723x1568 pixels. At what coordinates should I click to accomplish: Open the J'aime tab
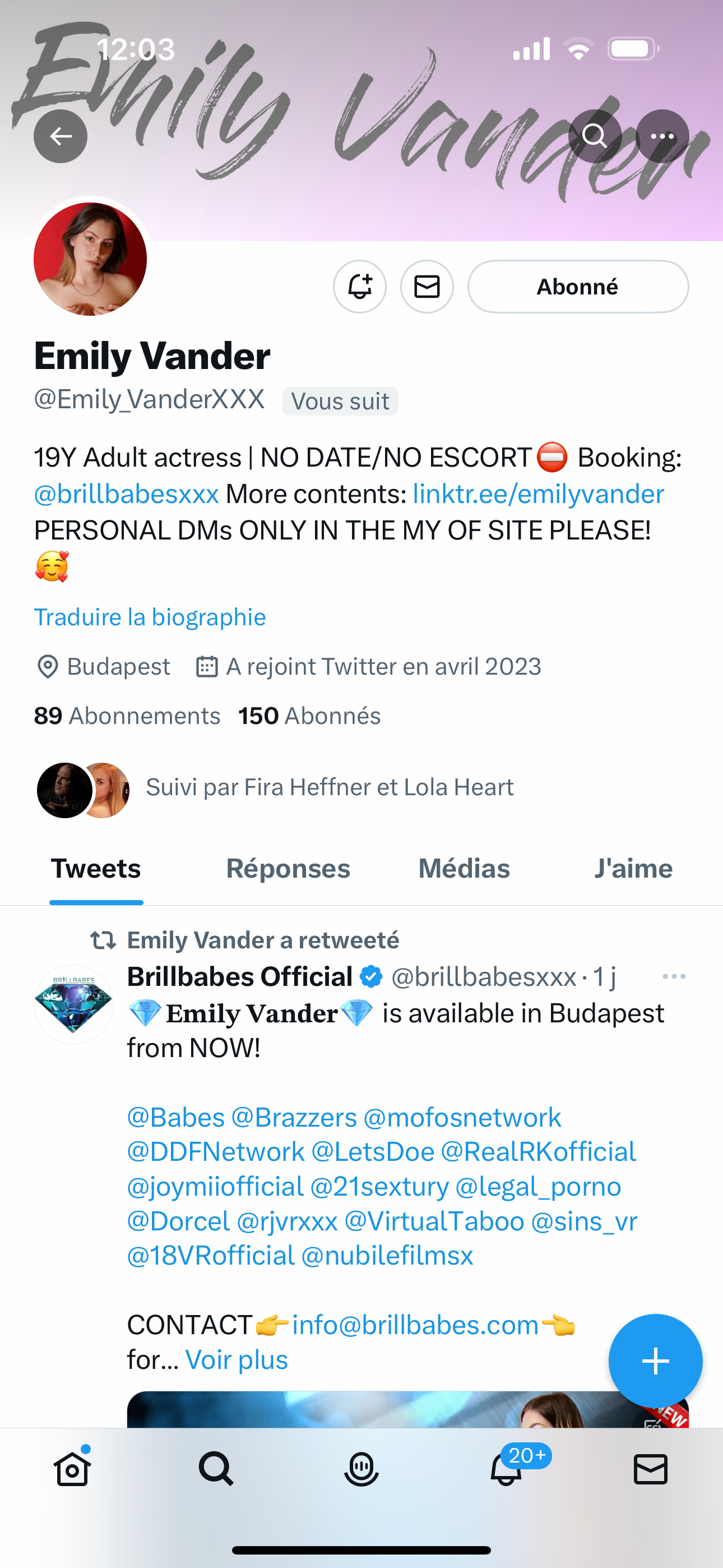coord(633,869)
